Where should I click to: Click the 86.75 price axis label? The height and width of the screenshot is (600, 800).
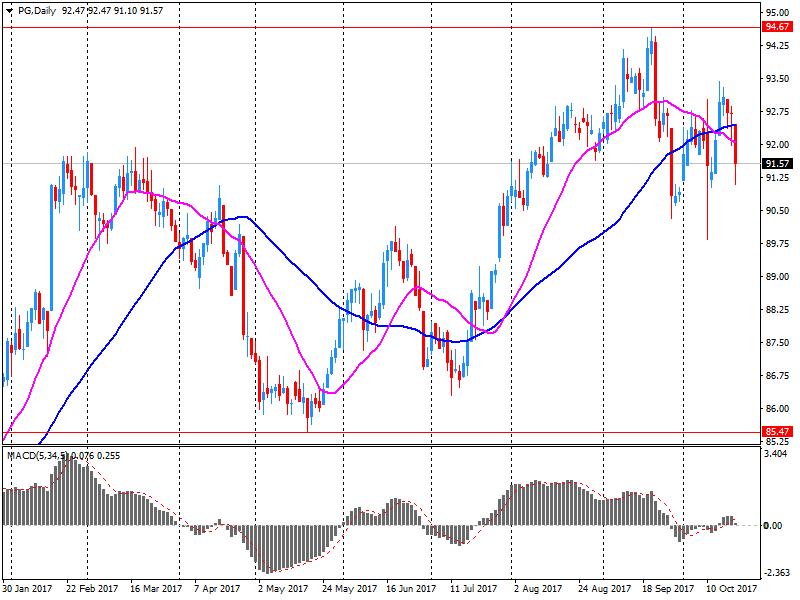pyautogui.click(x=777, y=376)
